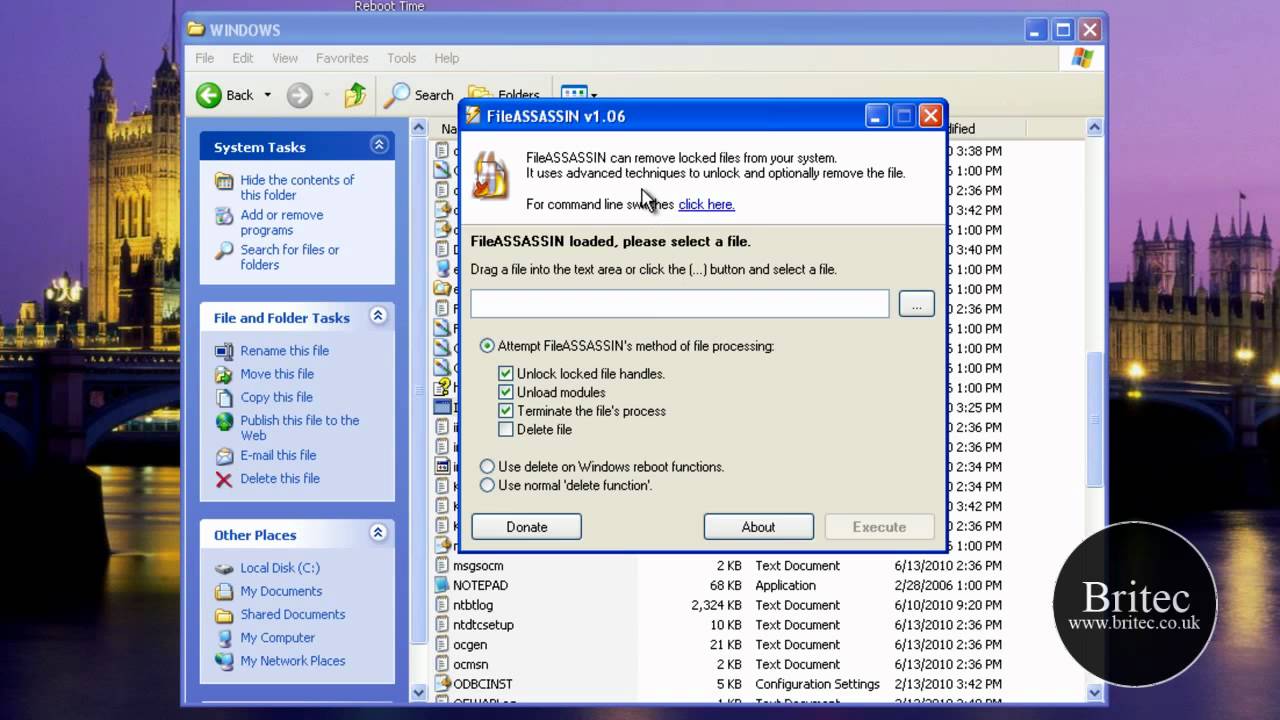Click the green Back arrow in Explorer toolbar
Image resolution: width=1280 pixels, height=720 pixels.
click(209, 95)
